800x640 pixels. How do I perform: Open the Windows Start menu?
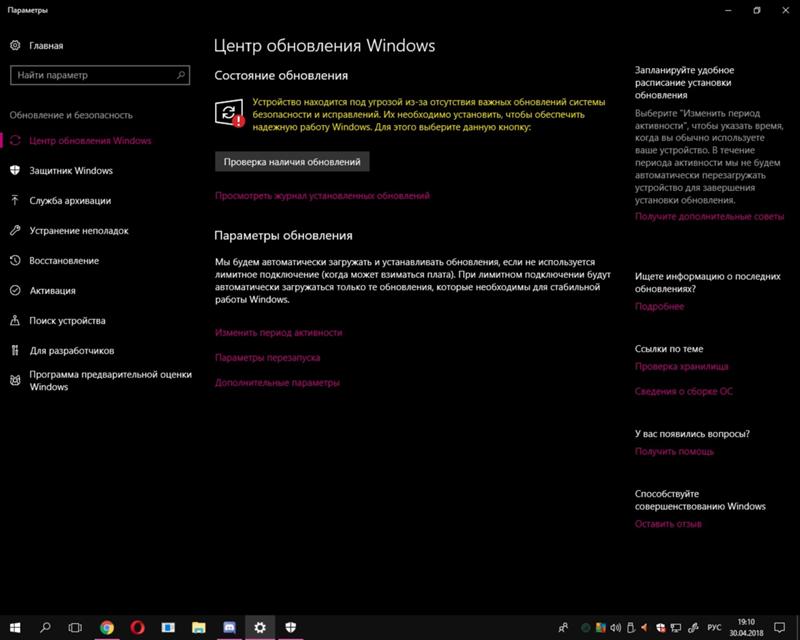[x=15, y=627]
